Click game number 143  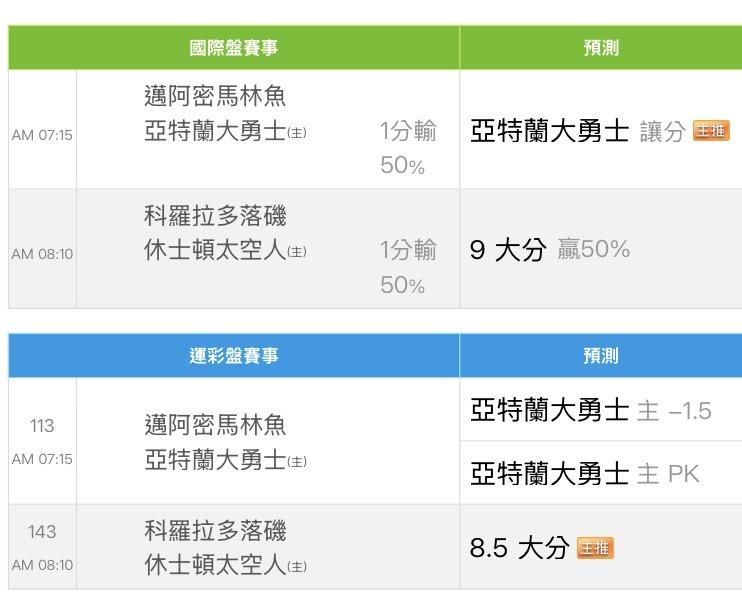42,532
